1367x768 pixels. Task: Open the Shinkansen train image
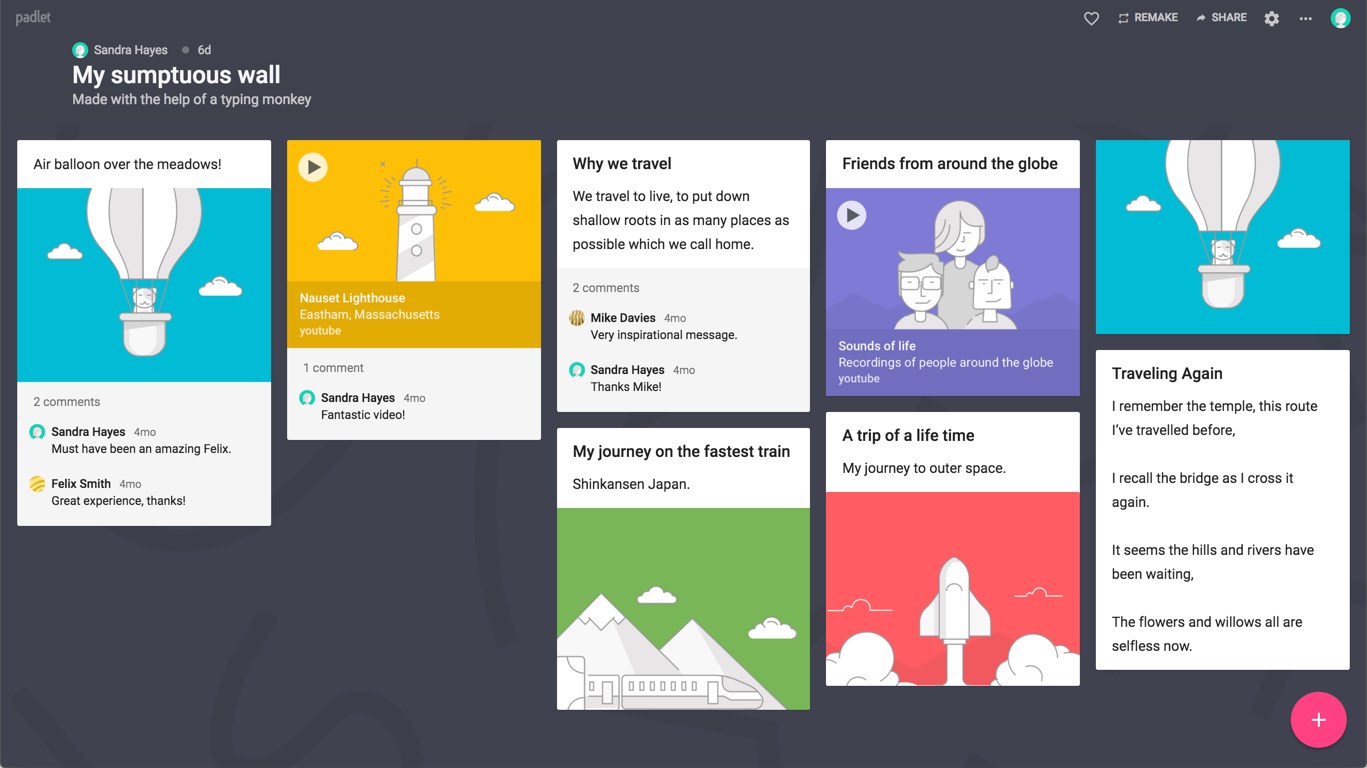pos(683,608)
